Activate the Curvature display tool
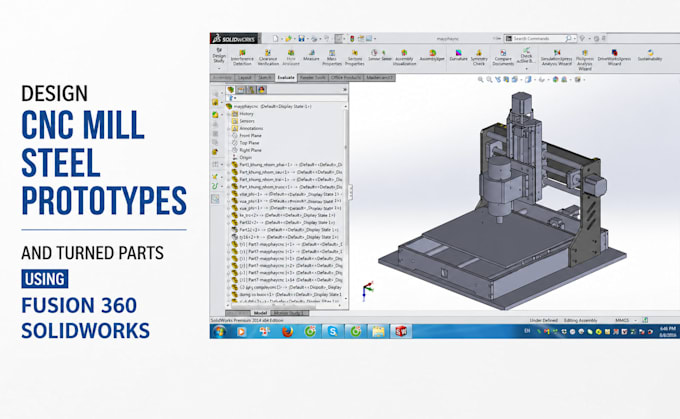Image resolution: width=680 pixels, height=419 pixels. tap(458, 55)
